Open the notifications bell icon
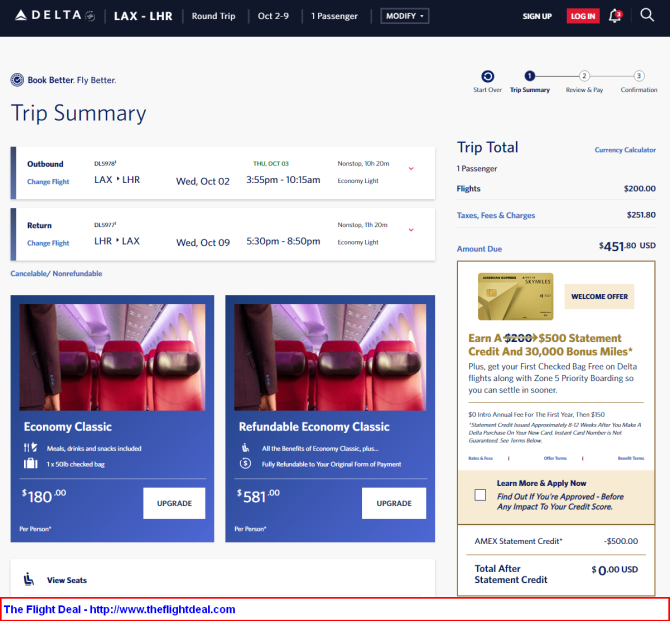Screen dimensions: 670x621 pos(615,16)
